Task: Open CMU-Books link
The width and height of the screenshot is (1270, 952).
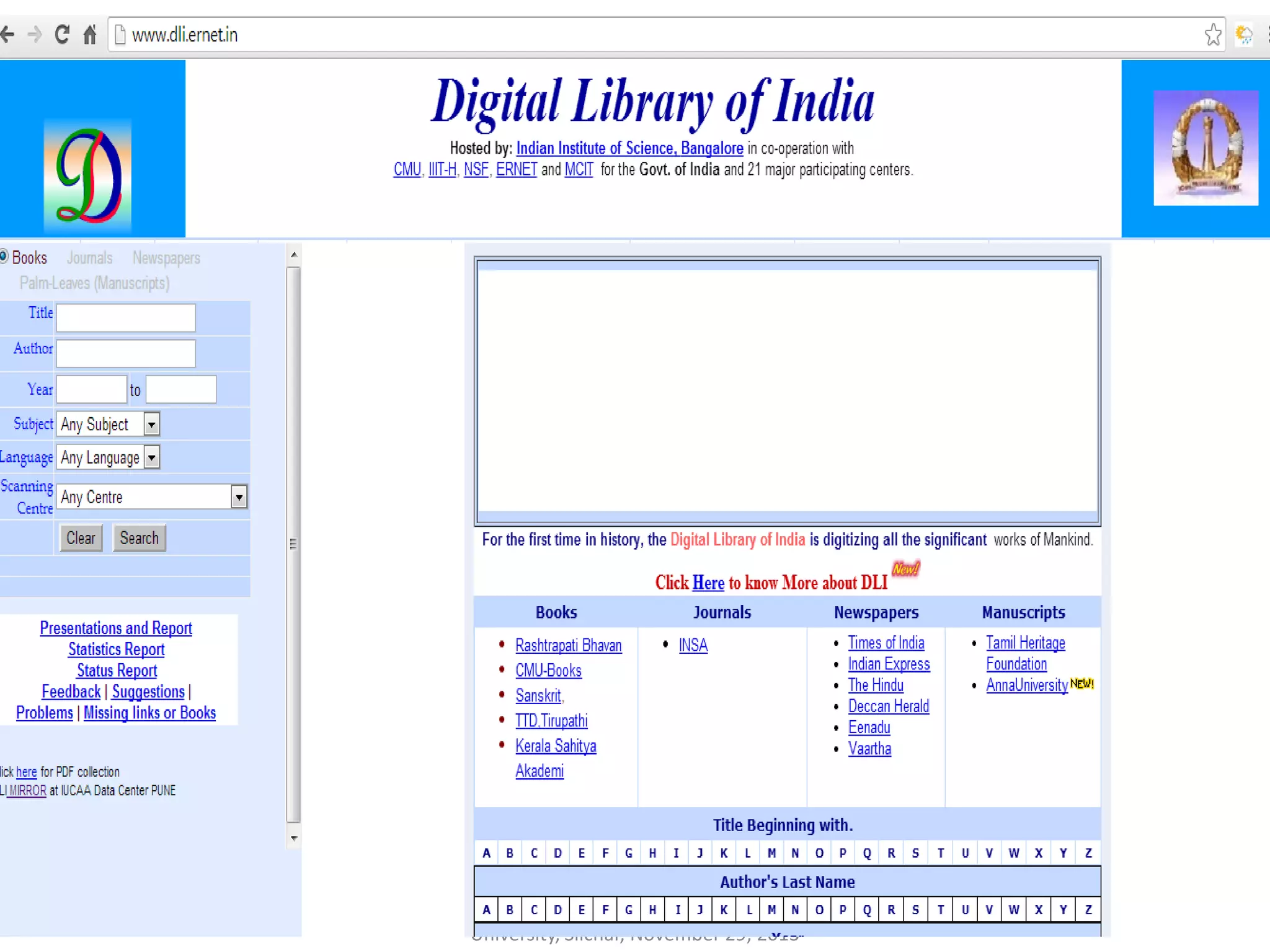Action: click(548, 671)
